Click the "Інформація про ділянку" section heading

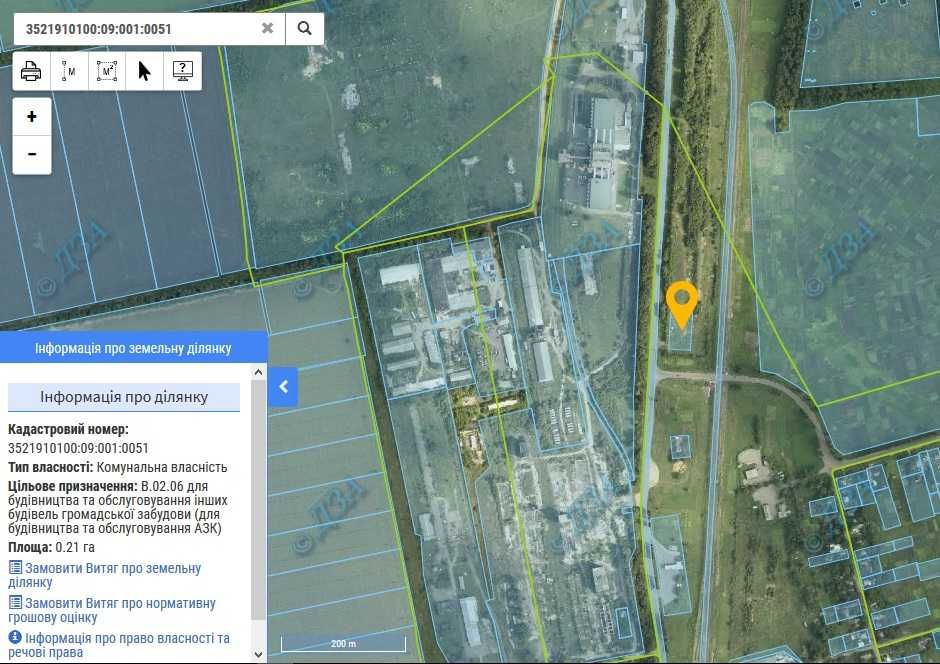tap(124, 397)
